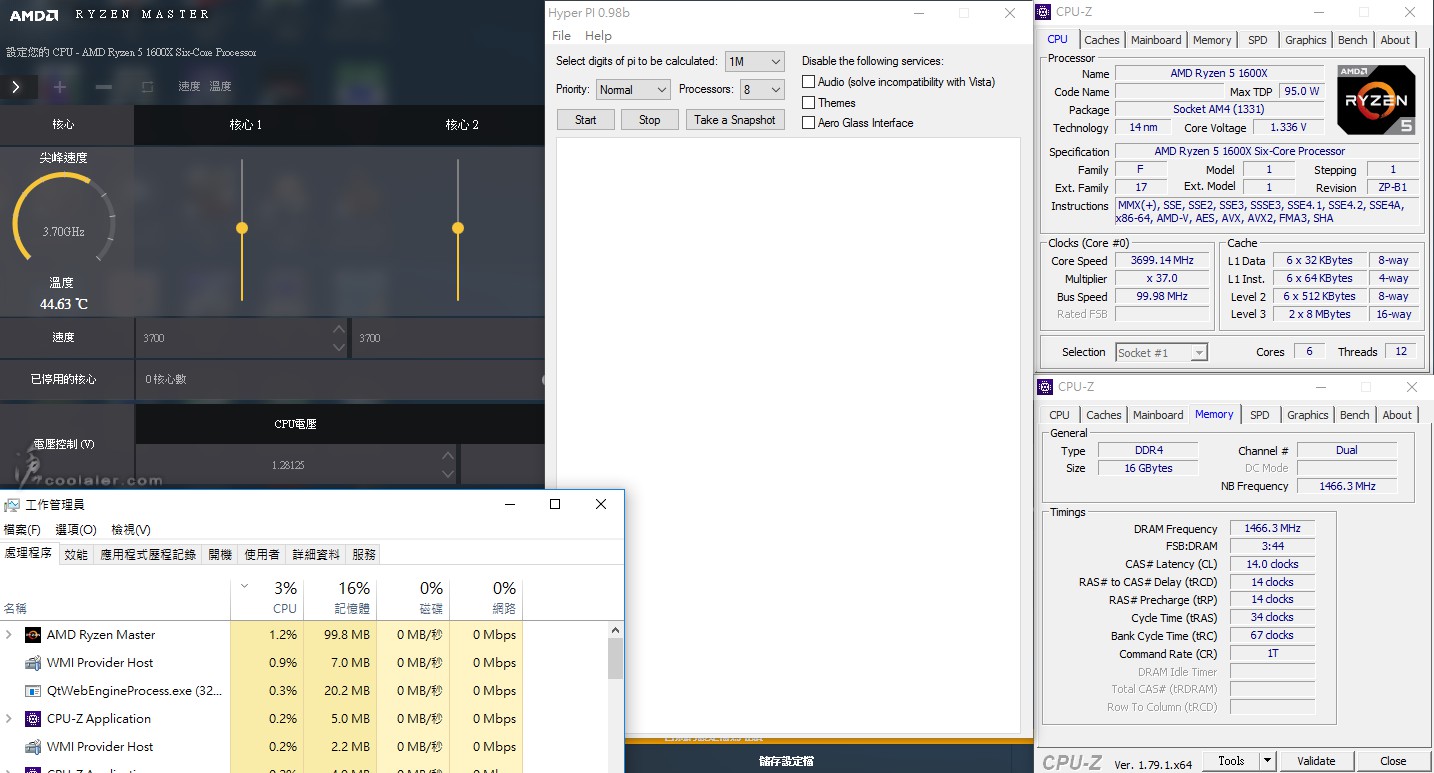Click the CPU-Z Memory window title icon
This screenshot has height=773, width=1434.
[1045, 387]
